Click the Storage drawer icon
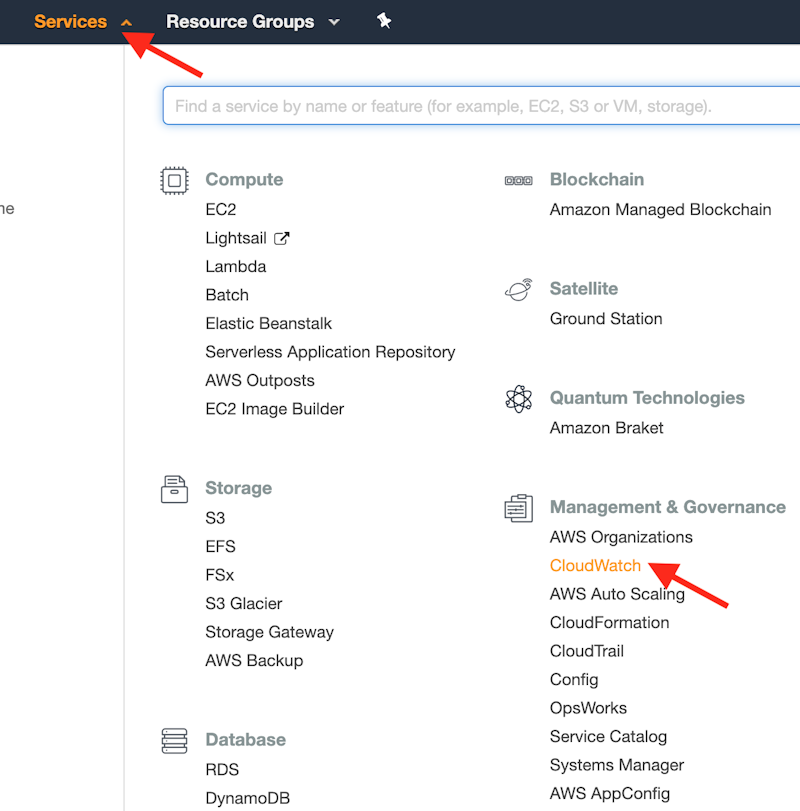The width and height of the screenshot is (800, 811). [x=174, y=489]
